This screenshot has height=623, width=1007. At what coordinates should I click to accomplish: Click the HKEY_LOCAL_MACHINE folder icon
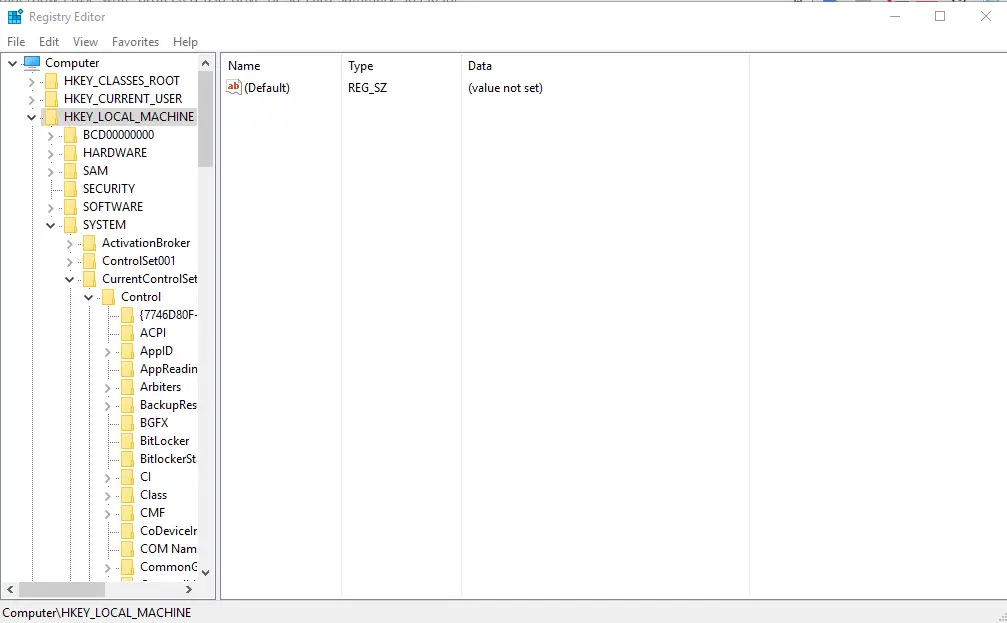[x=52, y=117]
